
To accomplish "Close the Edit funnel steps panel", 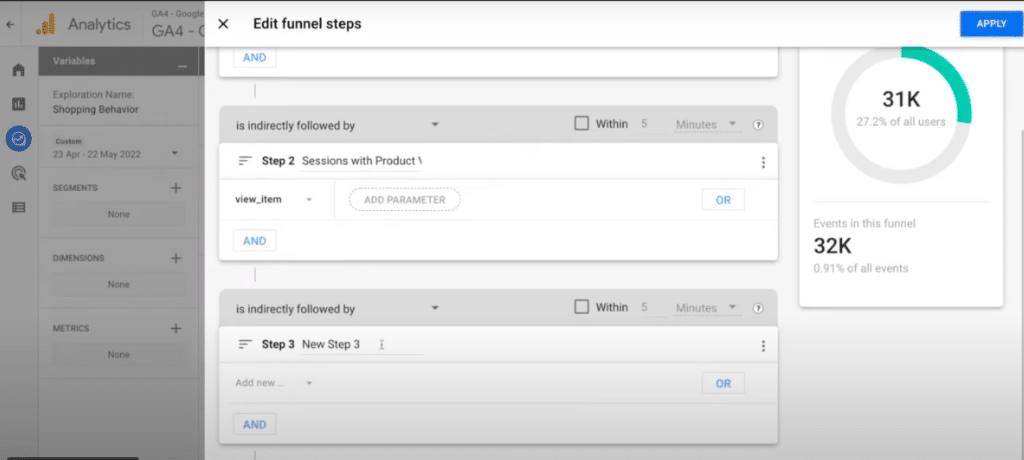I will [x=223, y=24].
